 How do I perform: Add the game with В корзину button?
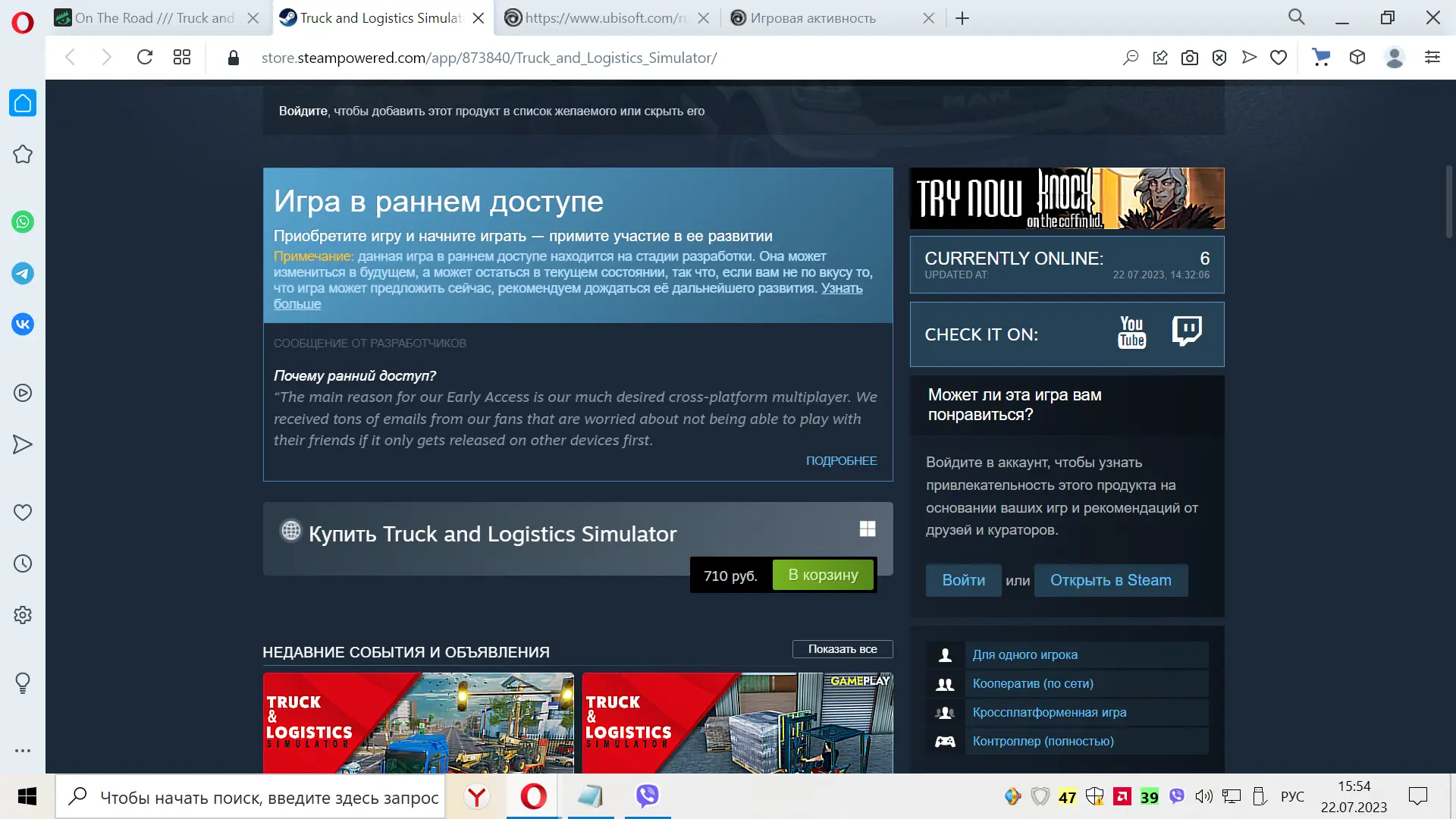tap(823, 576)
